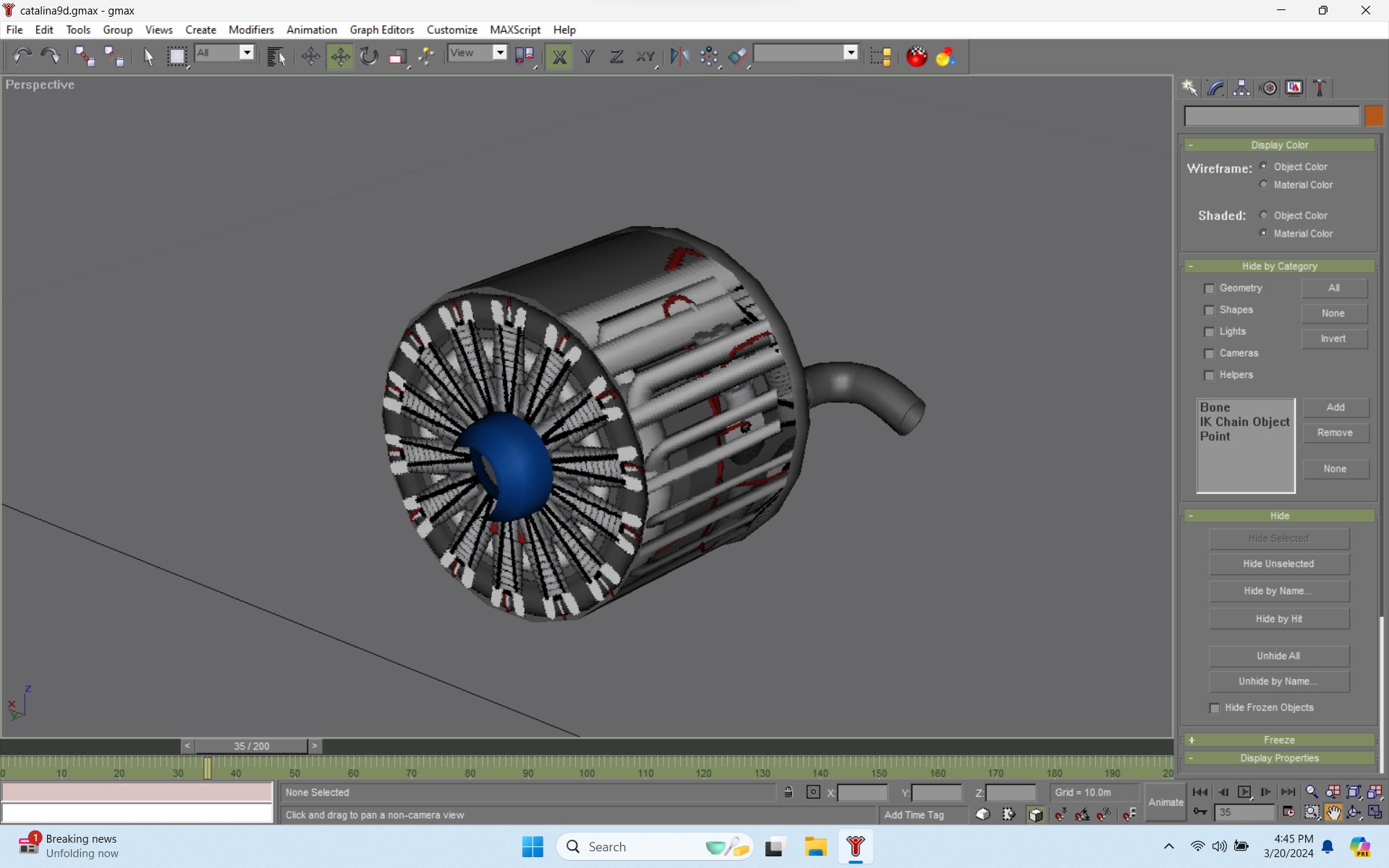Open the selection filter All dropdown

pyautogui.click(x=247, y=53)
